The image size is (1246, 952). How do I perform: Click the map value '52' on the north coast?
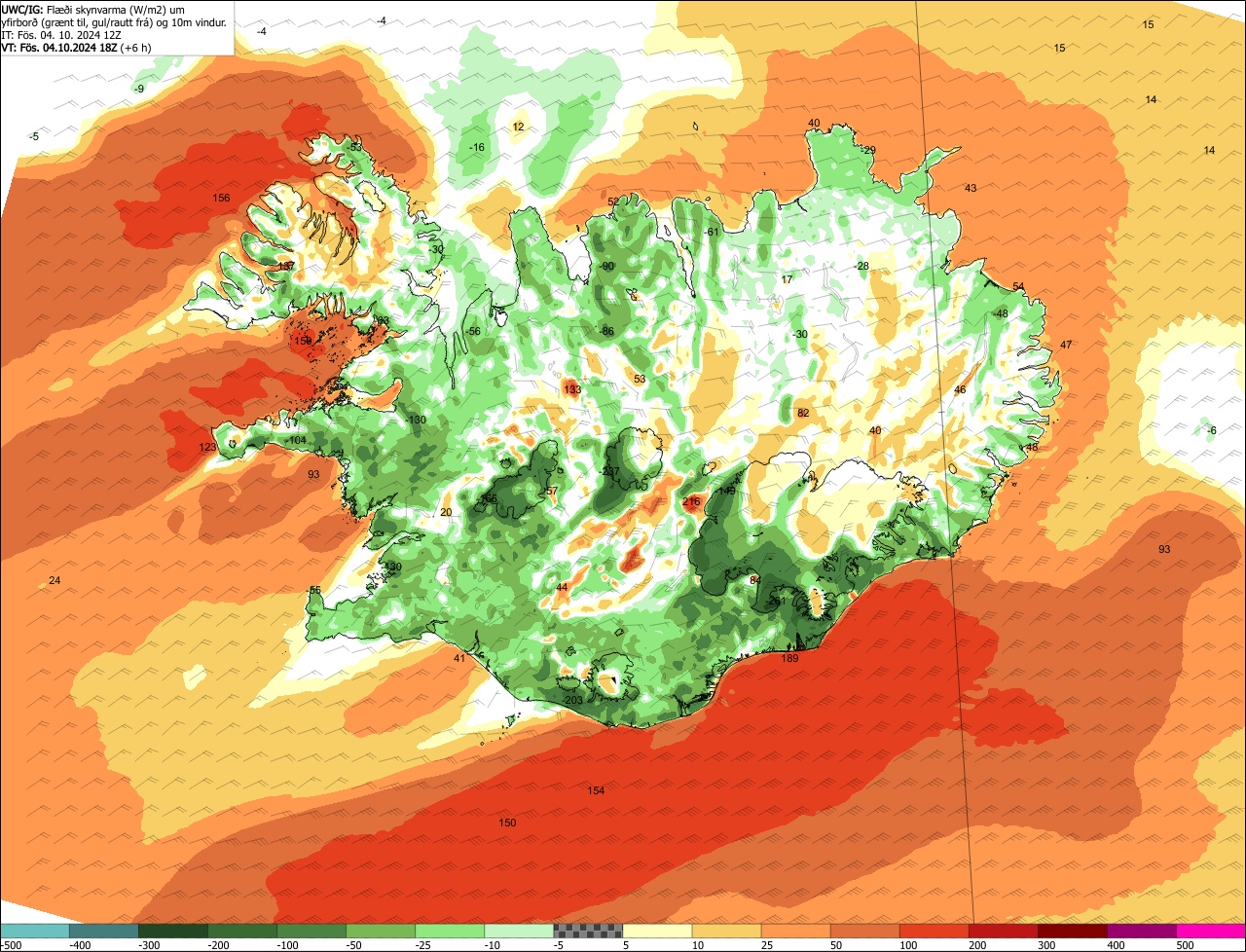pyautogui.click(x=613, y=202)
